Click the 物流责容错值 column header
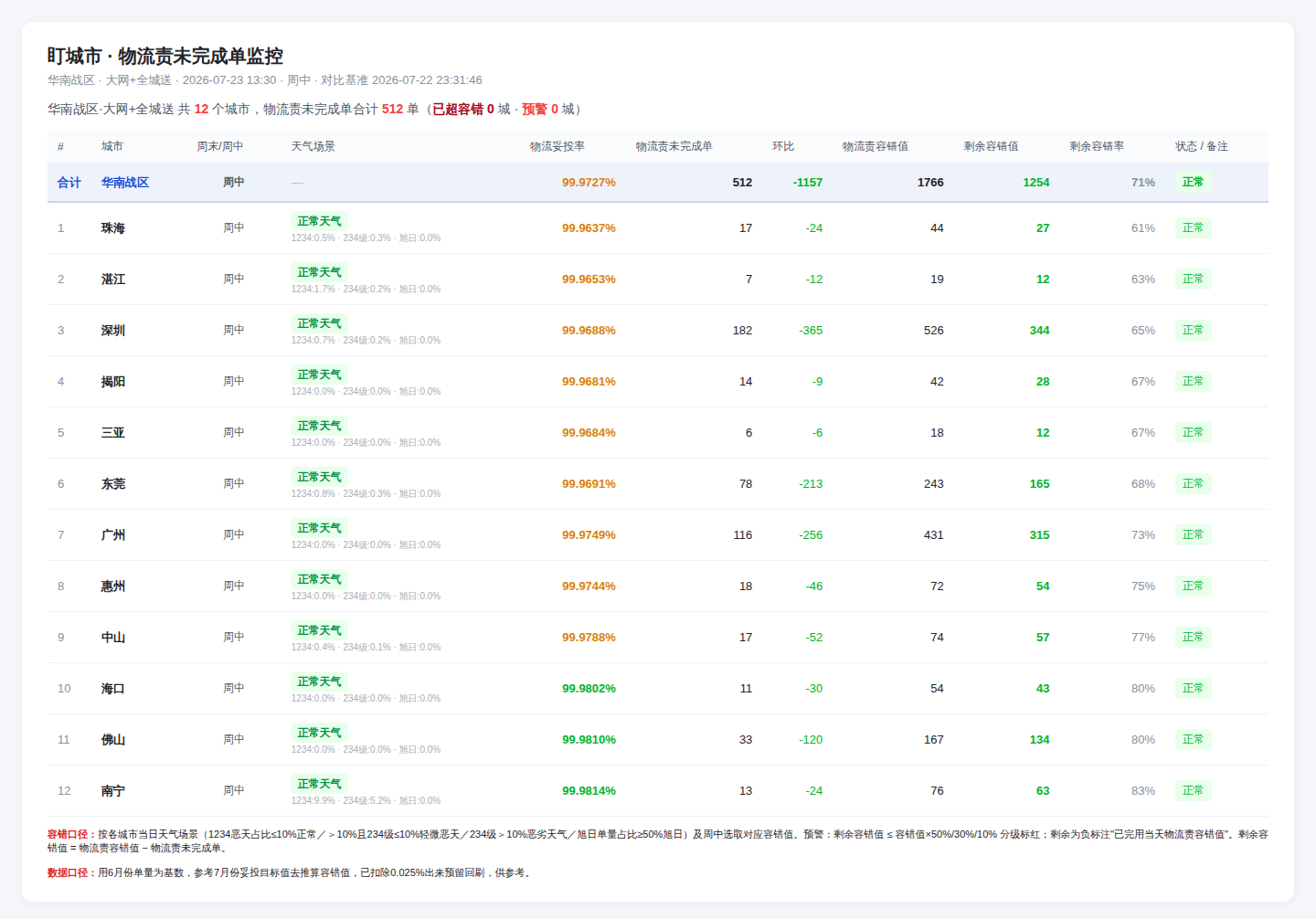The height and width of the screenshot is (919, 1316). [x=876, y=146]
